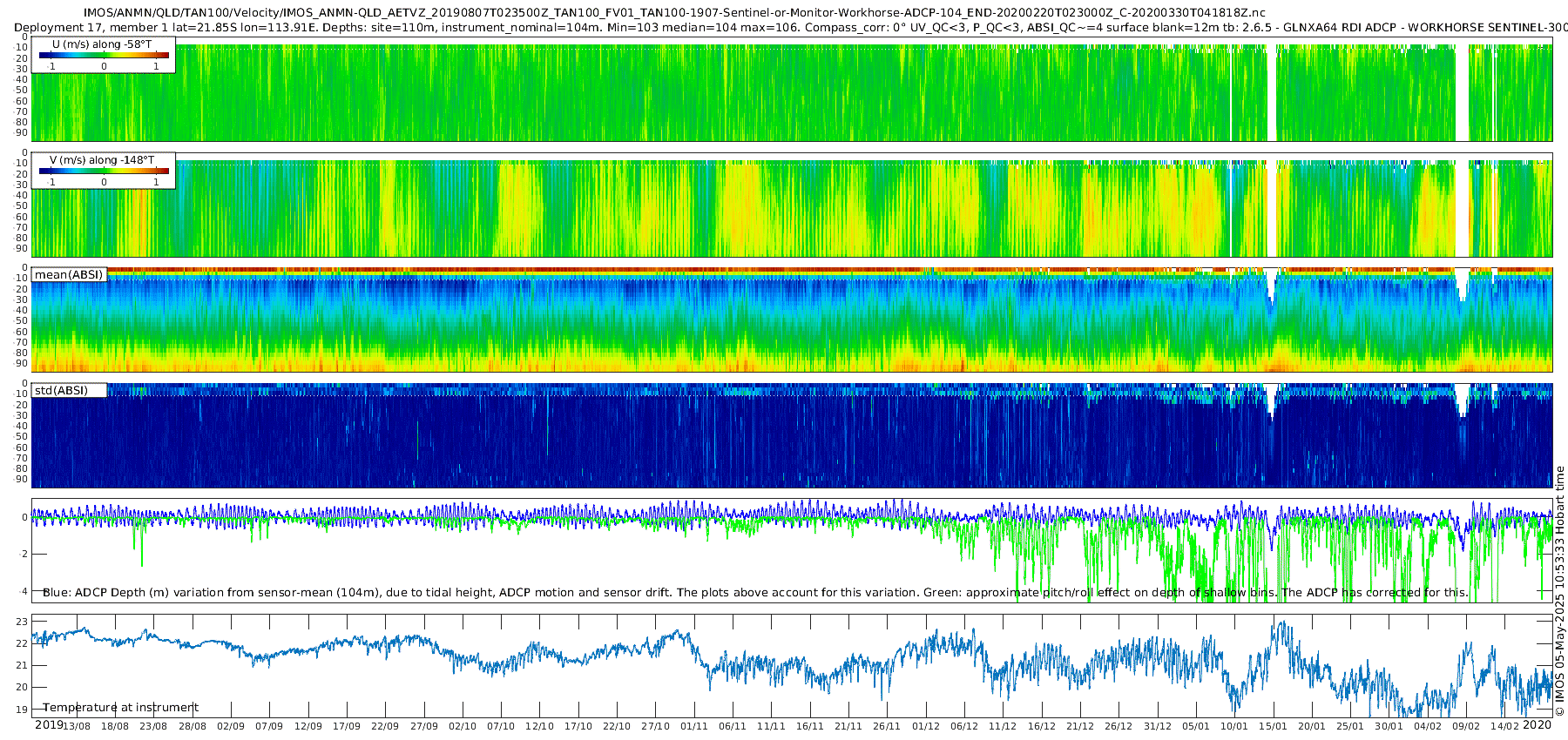1568x740 pixels.
Task: Click the 23 tick on the temperature axis
Action: pyautogui.click(x=22, y=622)
